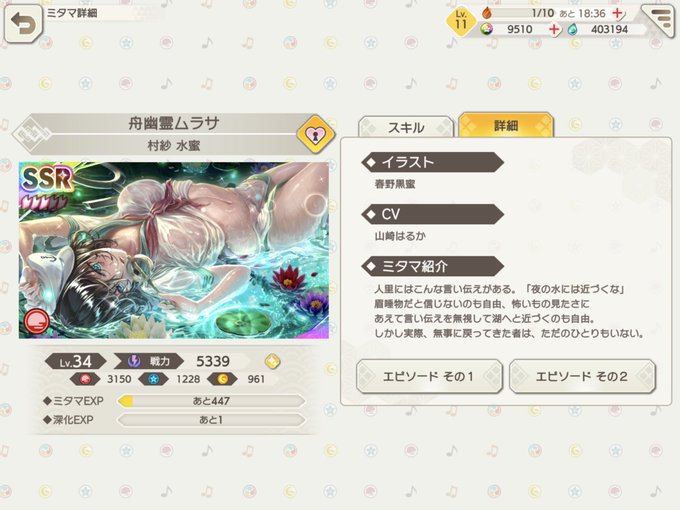Screen dimensions: 680x510
Task: Tap the back arrow button
Action: tap(23, 23)
